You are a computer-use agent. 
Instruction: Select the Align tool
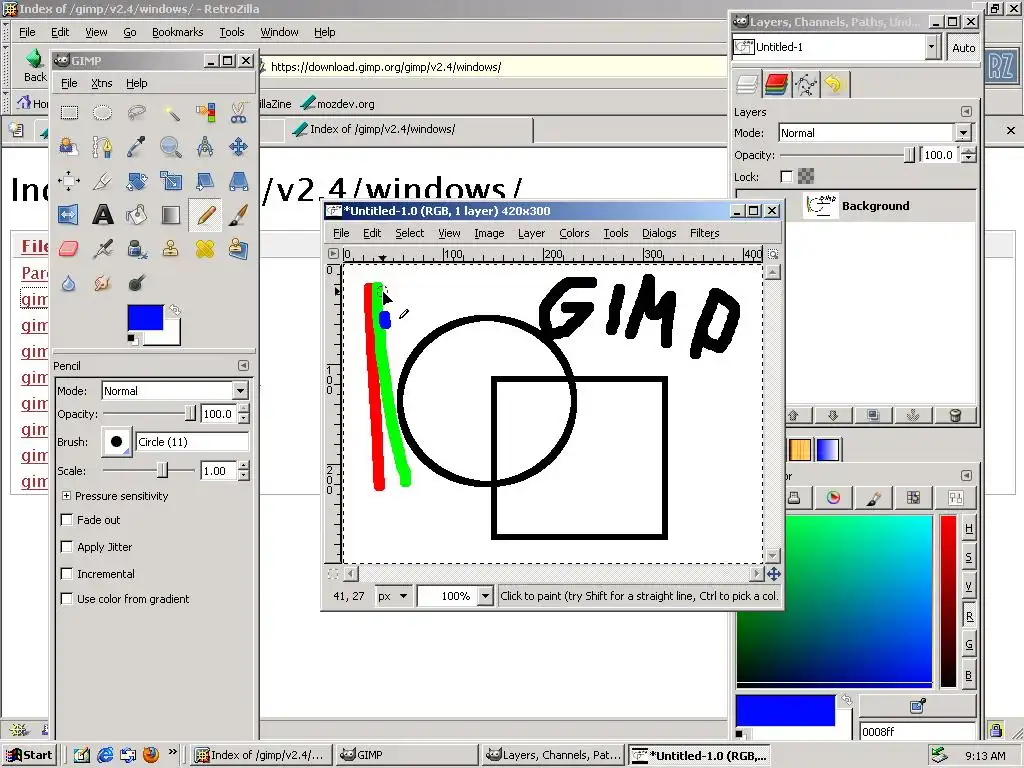[69, 181]
